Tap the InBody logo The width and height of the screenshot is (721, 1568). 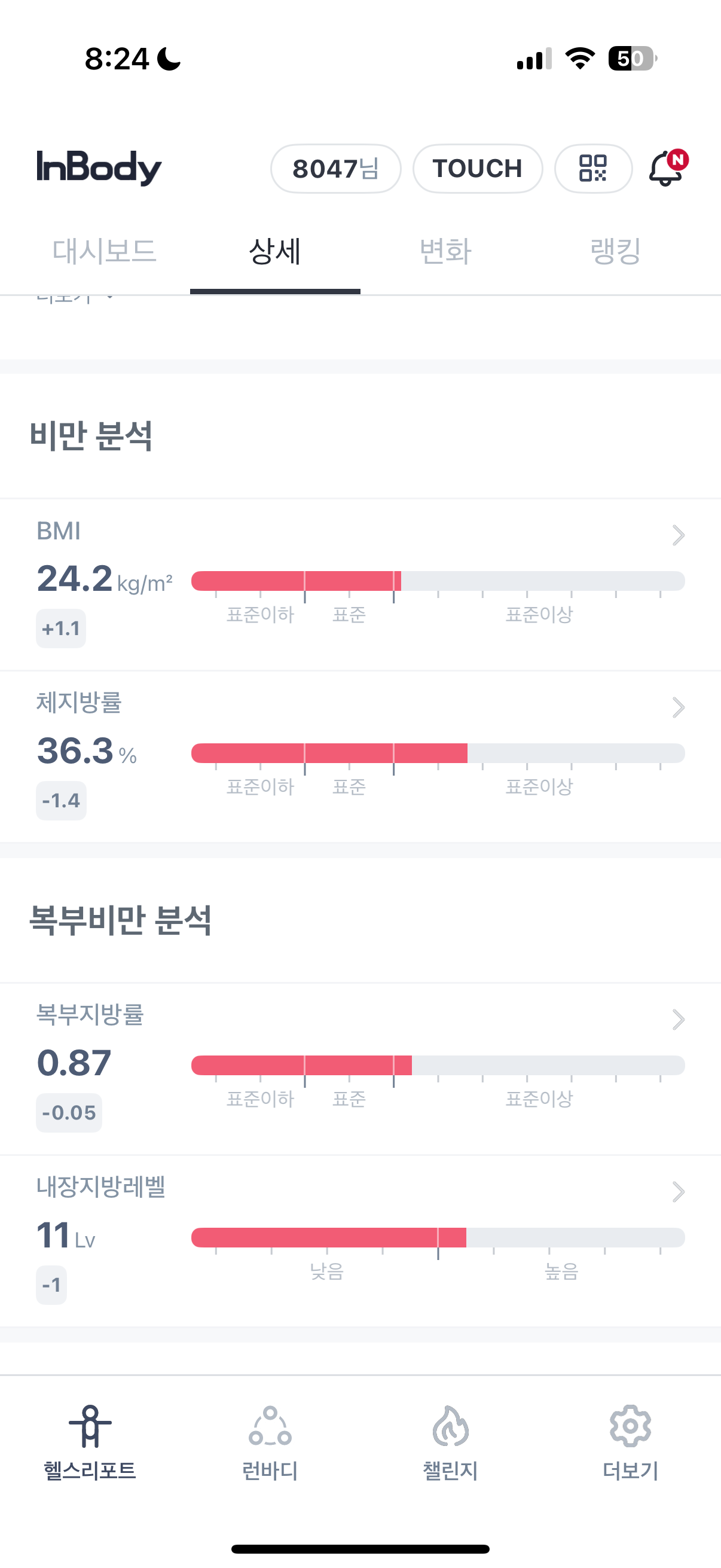click(x=99, y=167)
